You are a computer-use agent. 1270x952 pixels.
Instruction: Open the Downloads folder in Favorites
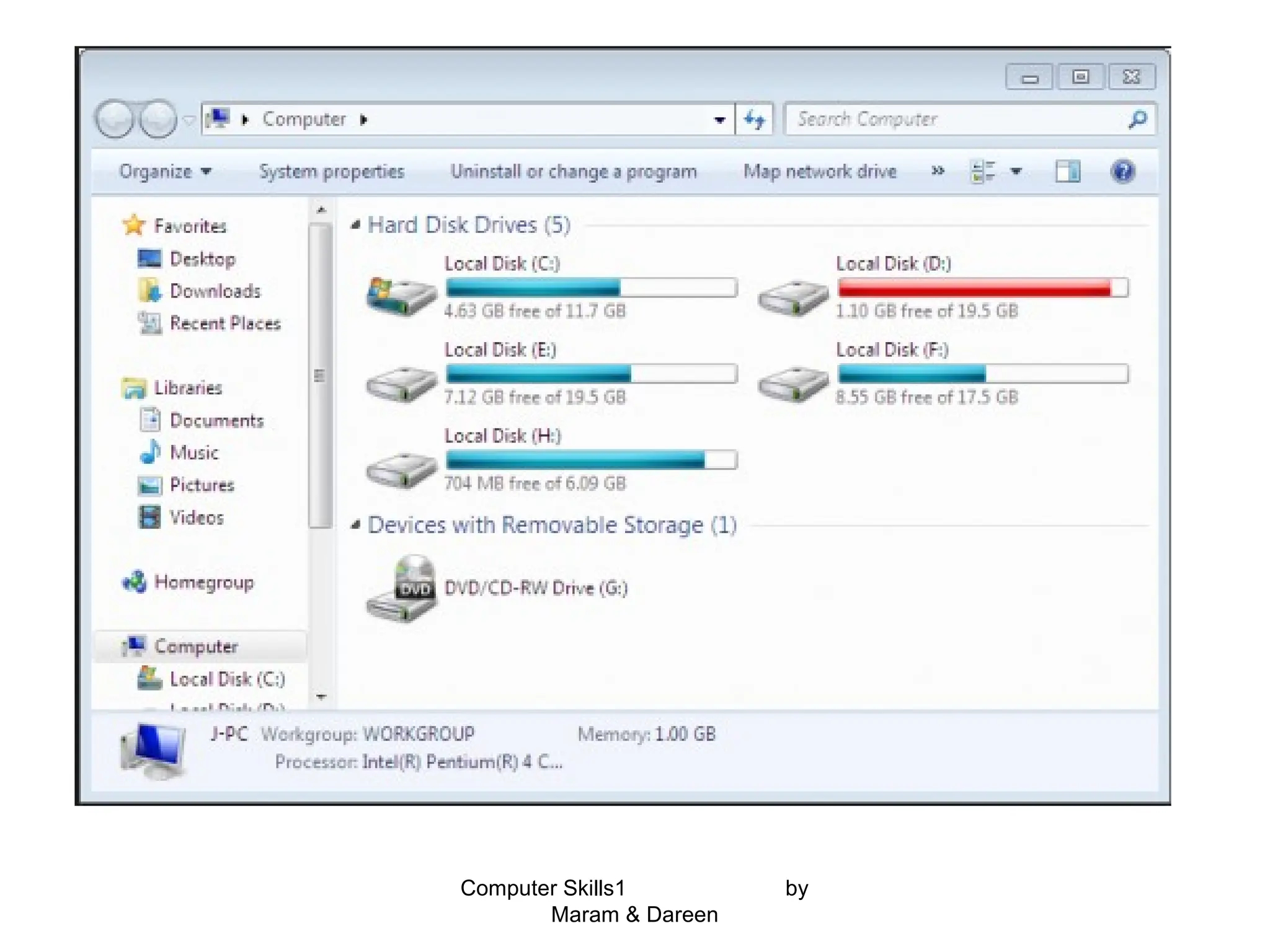[215, 291]
